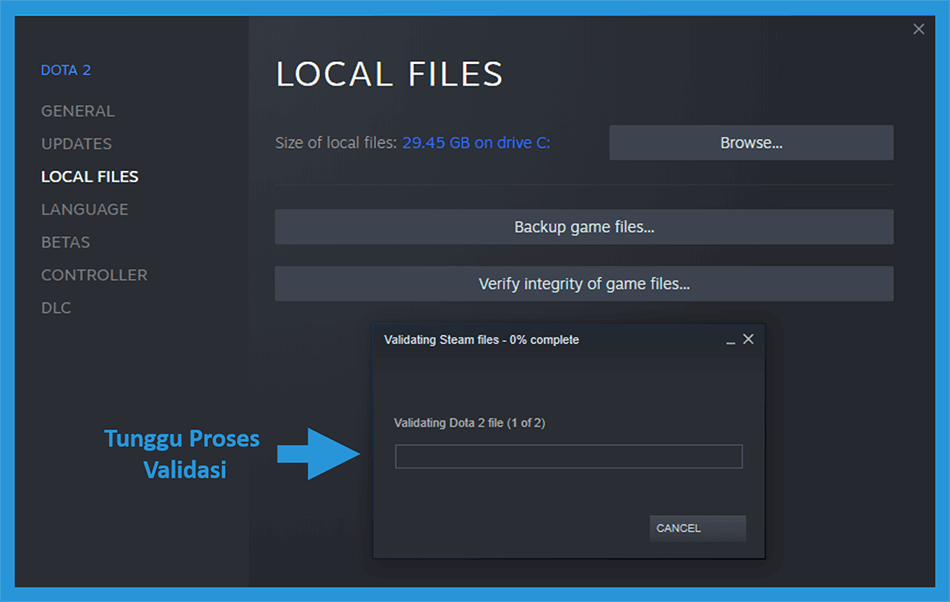Screen dimensions: 950x602
Task: Cancel the Steam file validation
Action: [697, 528]
